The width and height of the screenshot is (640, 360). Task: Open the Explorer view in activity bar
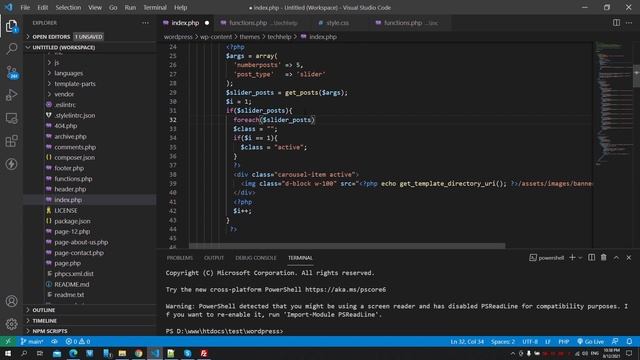(11, 26)
